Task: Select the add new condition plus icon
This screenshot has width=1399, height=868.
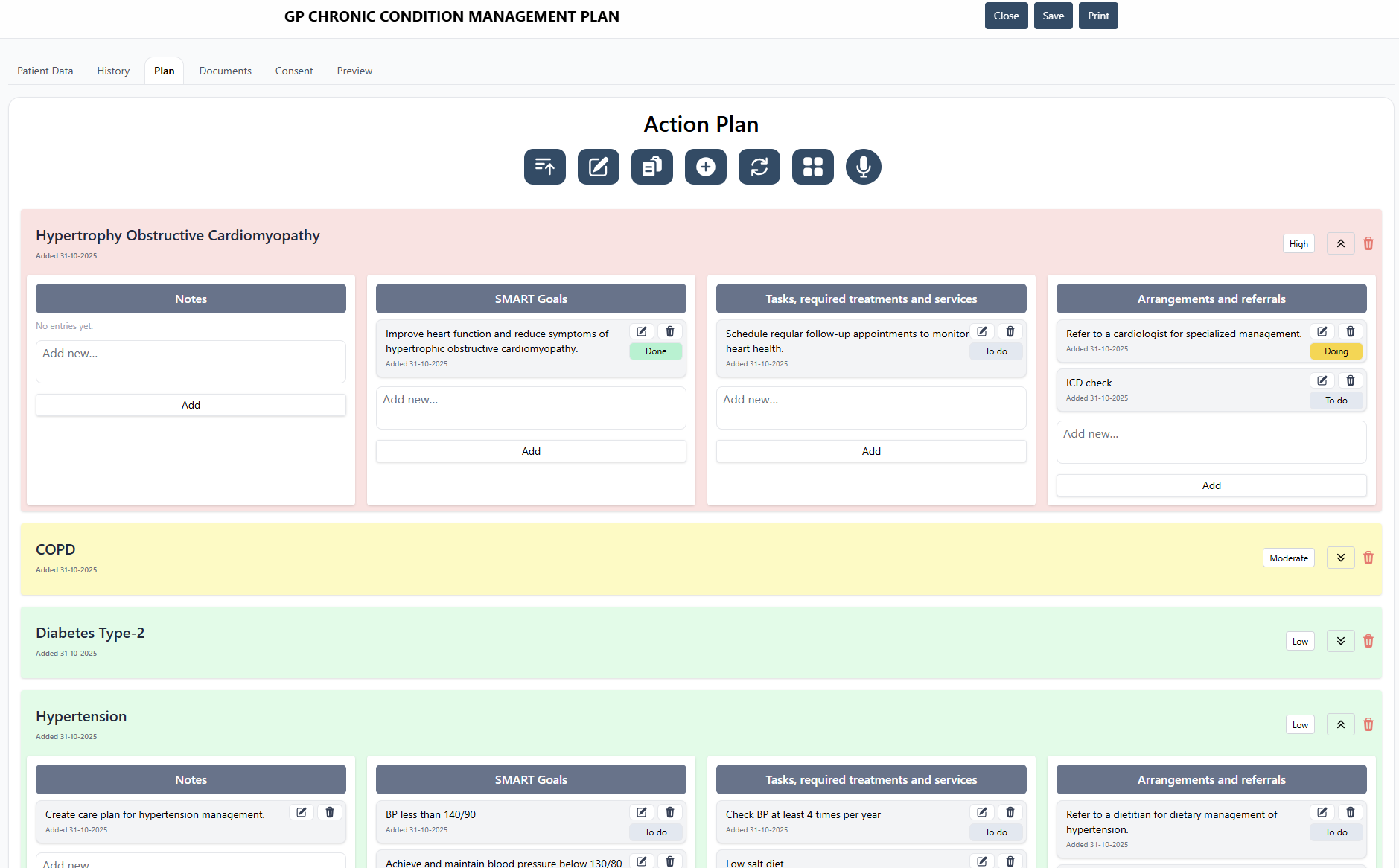Action: point(705,167)
